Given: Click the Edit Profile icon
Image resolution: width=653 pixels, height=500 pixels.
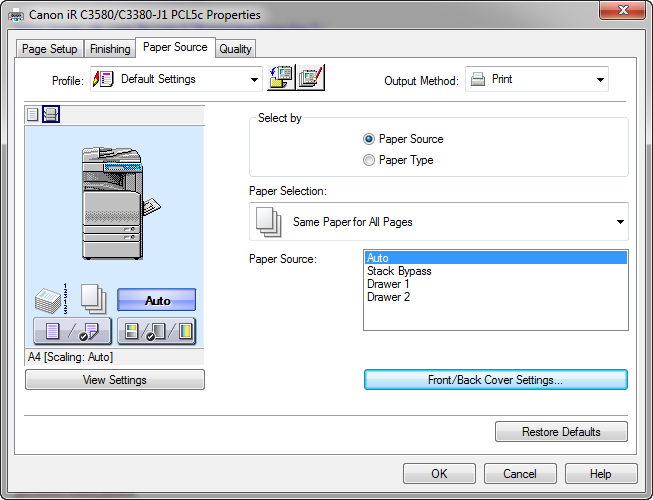Looking at the screenshot, I should point(310,78).
